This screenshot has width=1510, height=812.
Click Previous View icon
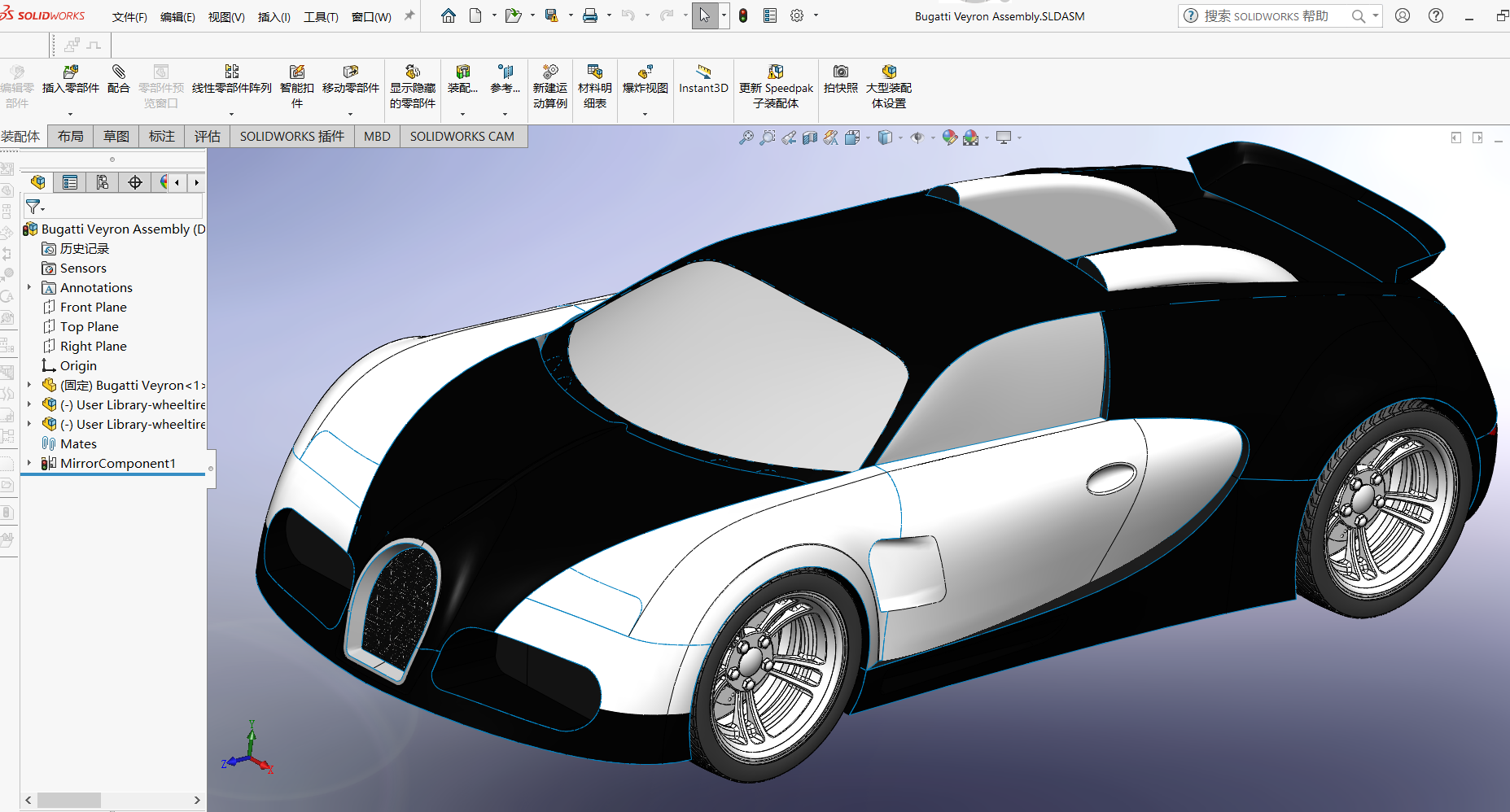point(788,138)
